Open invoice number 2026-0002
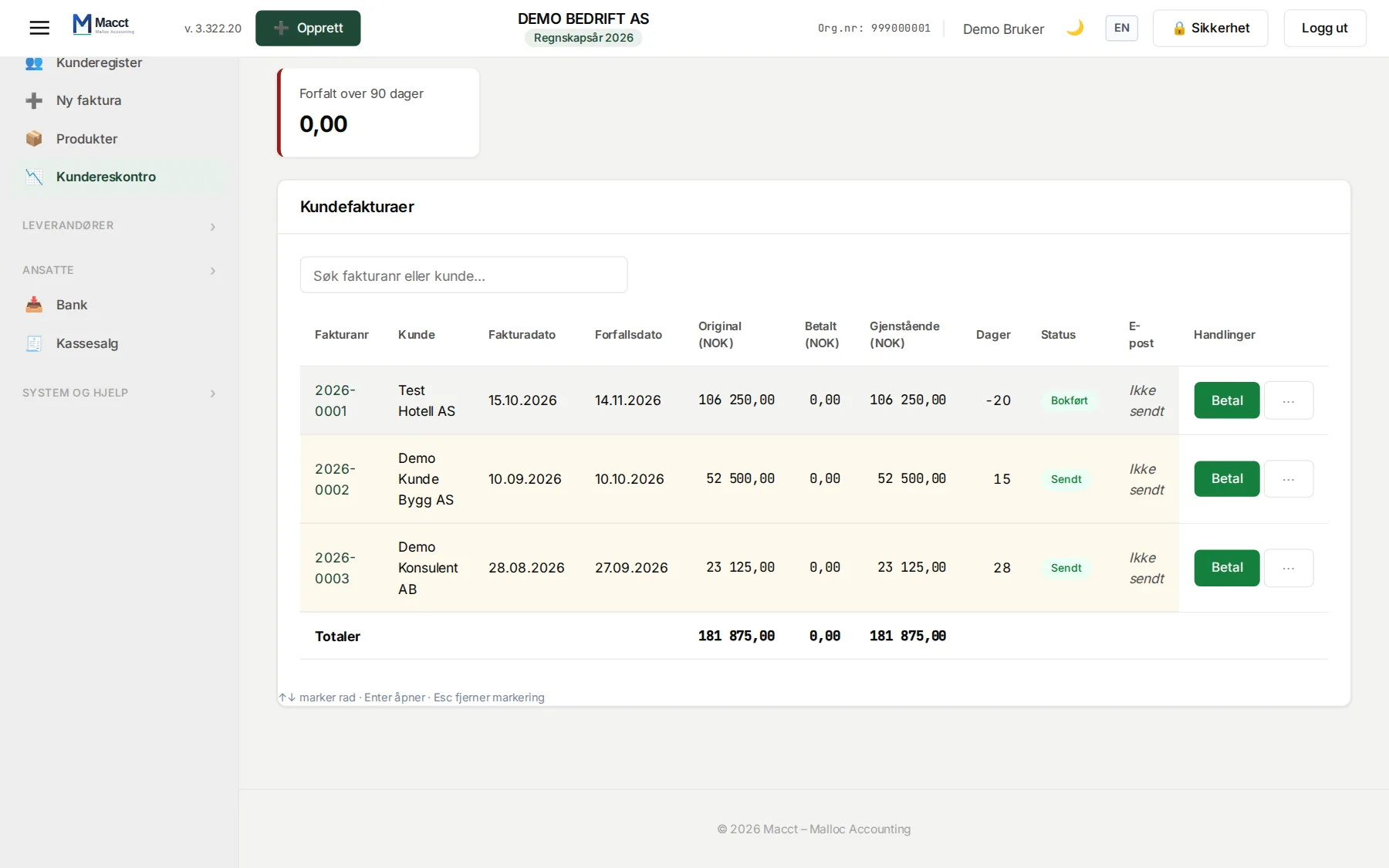This screenshot has width=1389, height=868. [x=335, y=479]
